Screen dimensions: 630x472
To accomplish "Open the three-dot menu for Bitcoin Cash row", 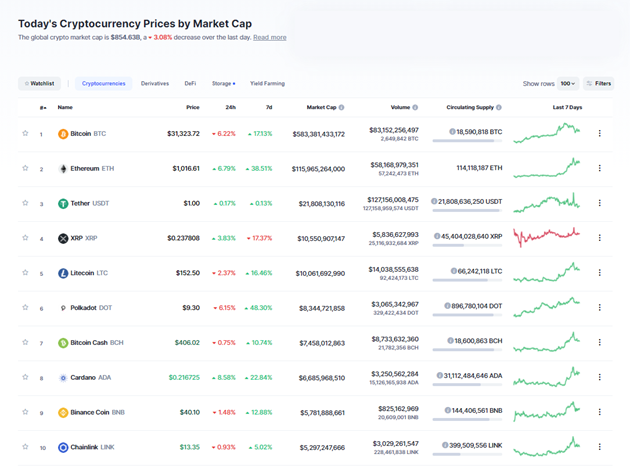I will pos(599,342).
